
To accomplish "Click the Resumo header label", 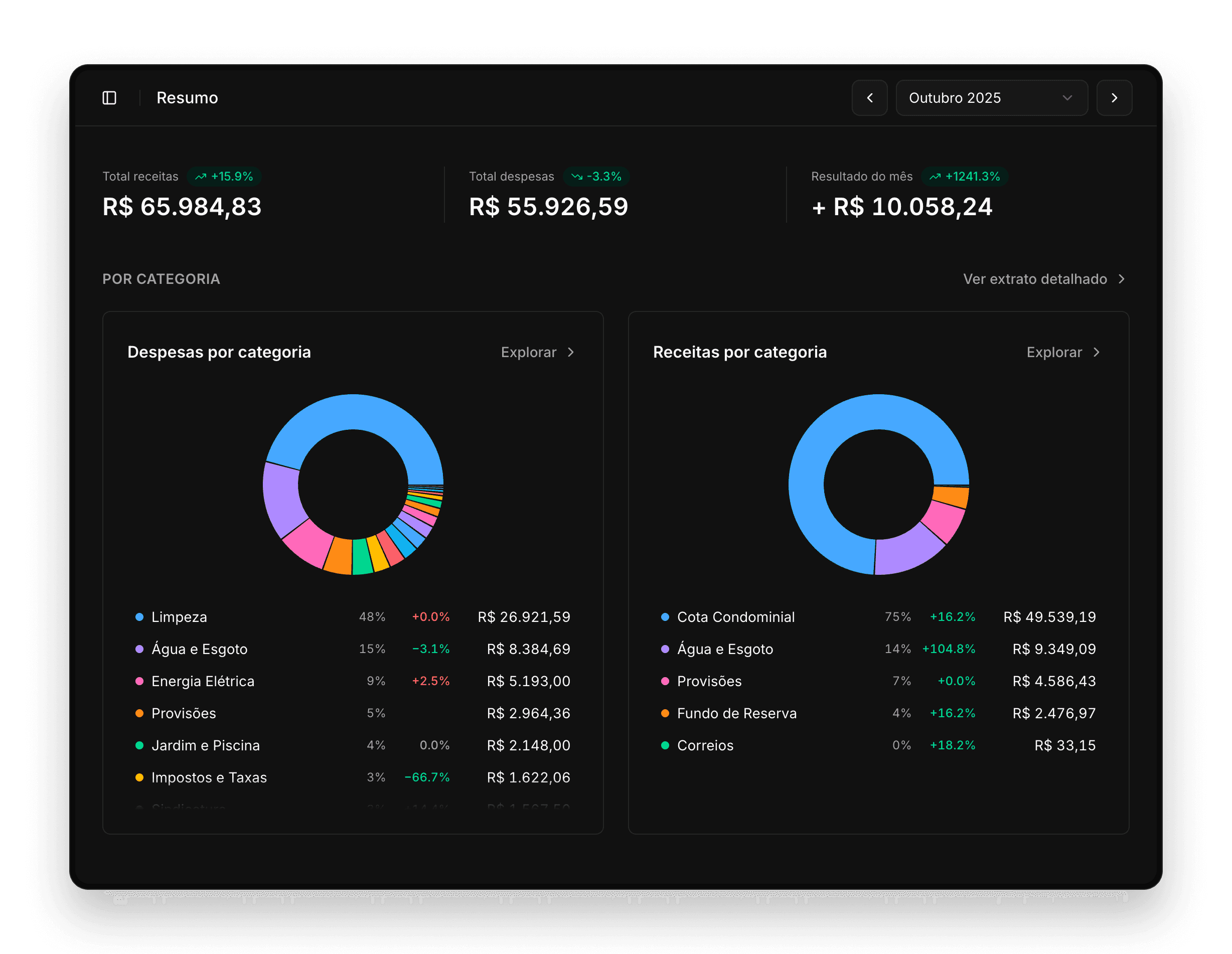I will coord(187,98).
